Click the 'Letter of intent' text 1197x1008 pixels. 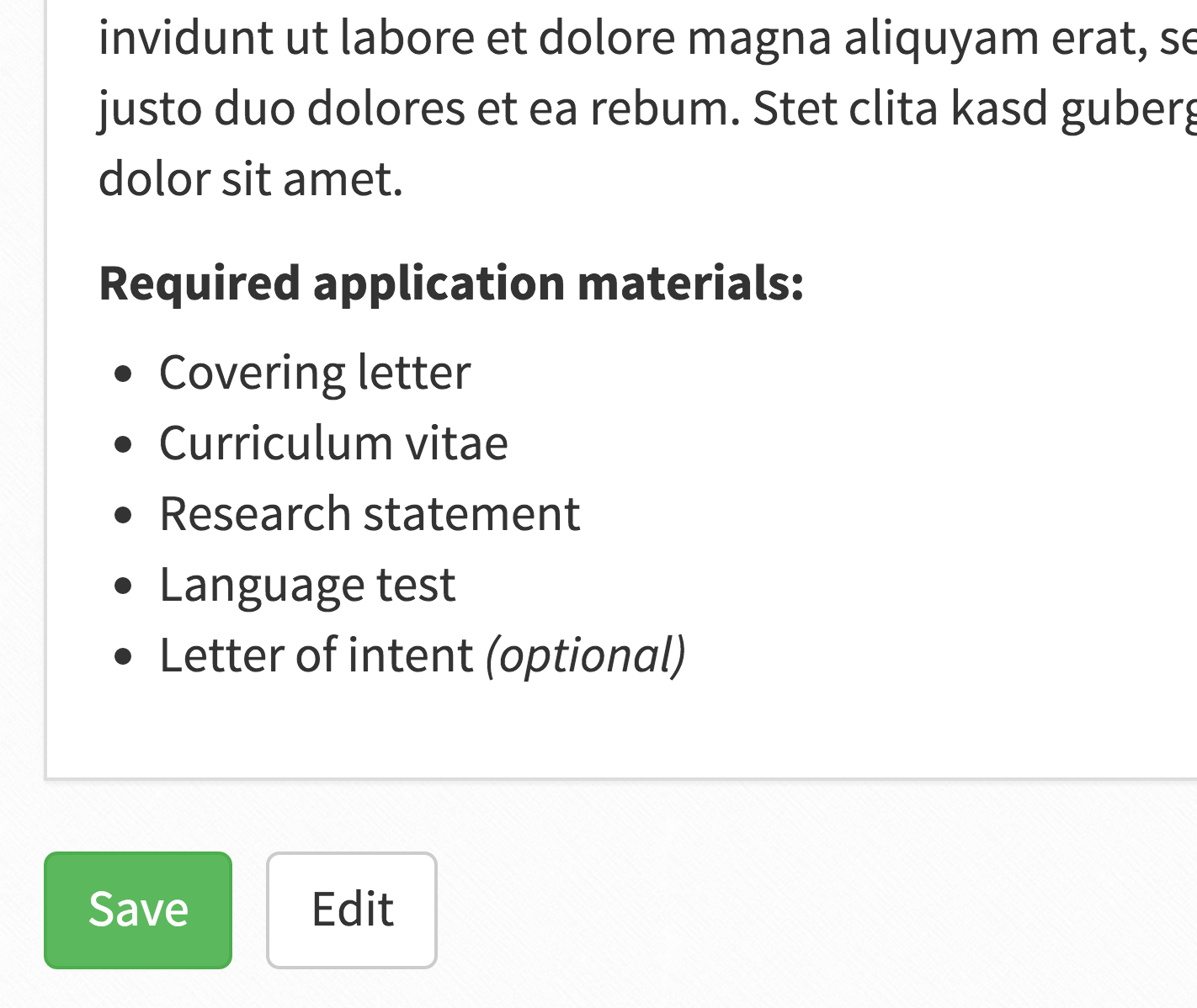pos(317,655)
